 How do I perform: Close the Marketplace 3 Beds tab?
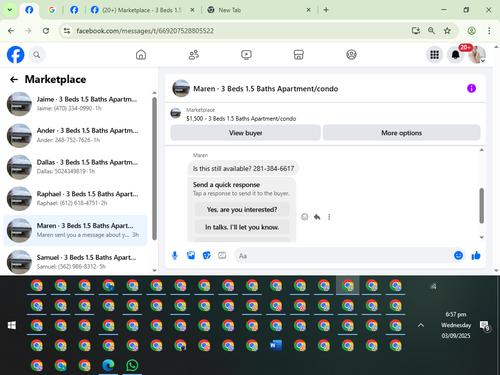192,10
